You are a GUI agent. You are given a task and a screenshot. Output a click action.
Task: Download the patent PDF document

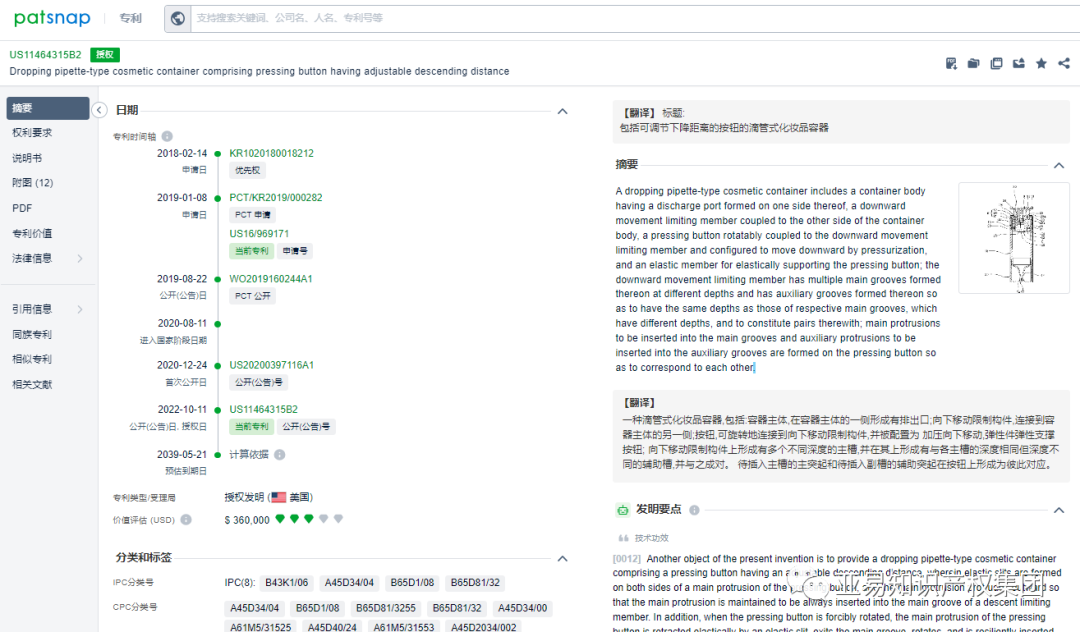click(951, 63)
